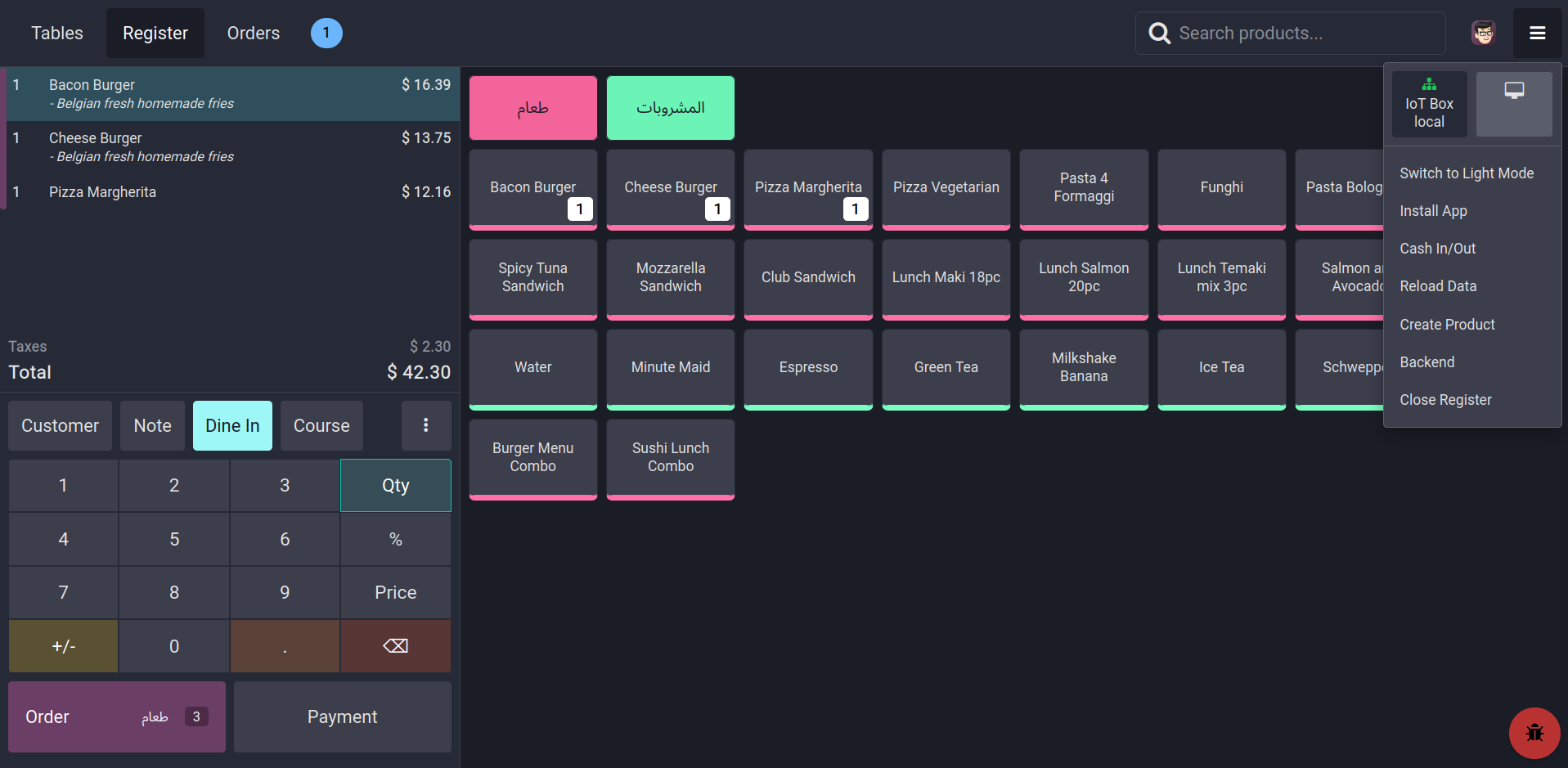Viewport: 1568px width, 768px height.
Task: Activate Price mode on the numpad
Action: click(395, 592)
